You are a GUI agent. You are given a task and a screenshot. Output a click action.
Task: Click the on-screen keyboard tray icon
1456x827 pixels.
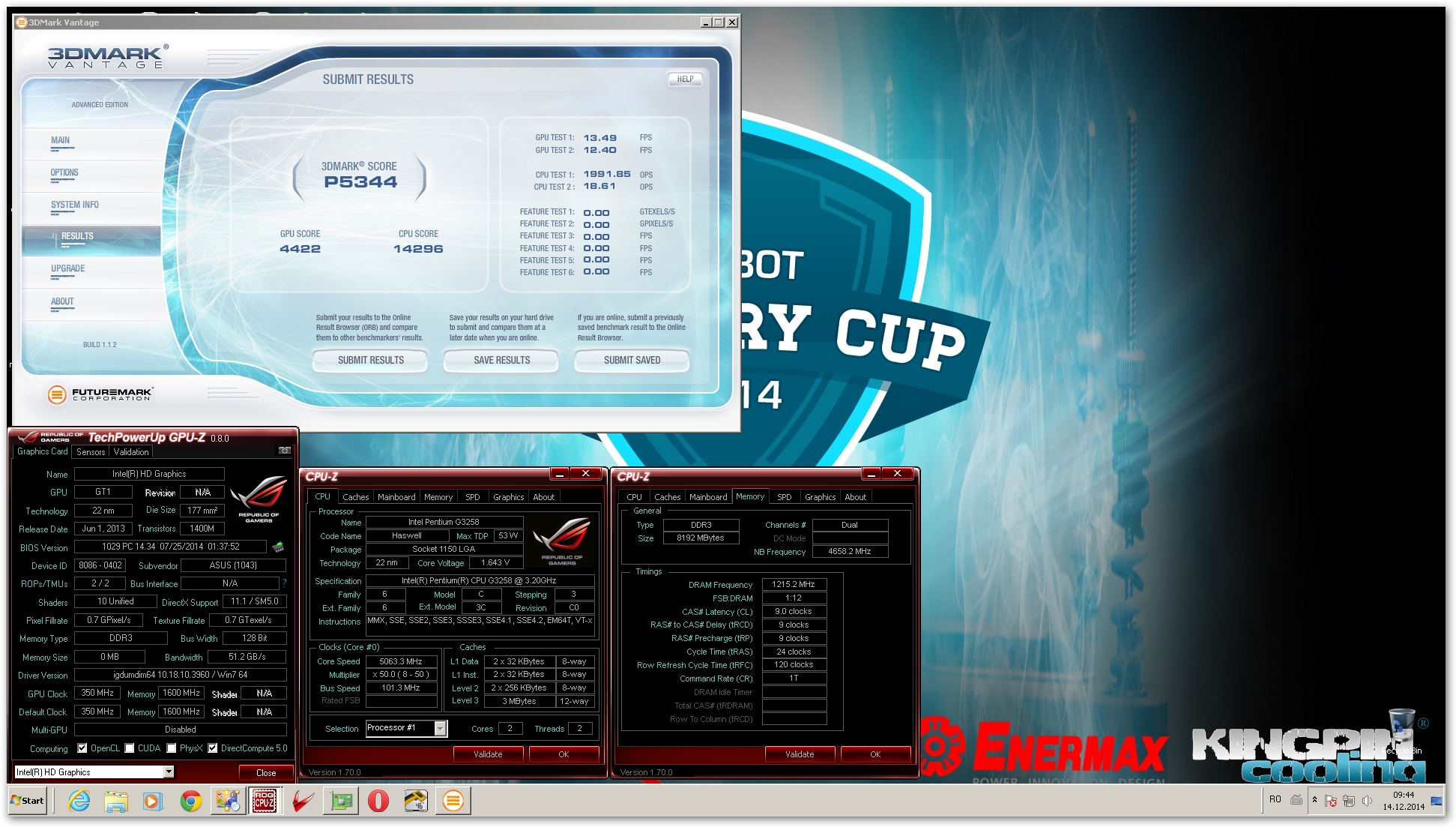pyautogui.click(x=1296, y=800)
